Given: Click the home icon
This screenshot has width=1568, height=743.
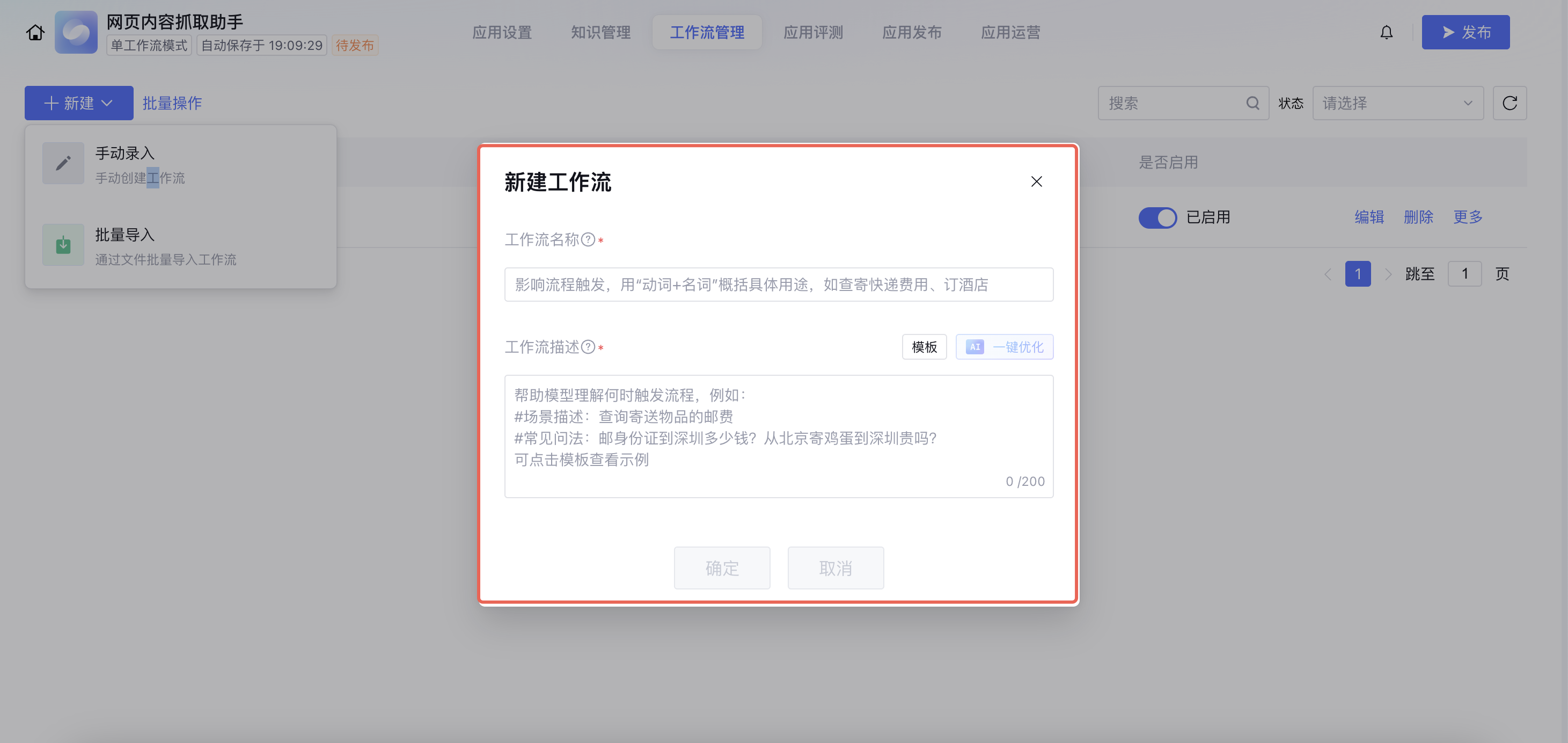Looking at the screenshot, I should point(35,32).
